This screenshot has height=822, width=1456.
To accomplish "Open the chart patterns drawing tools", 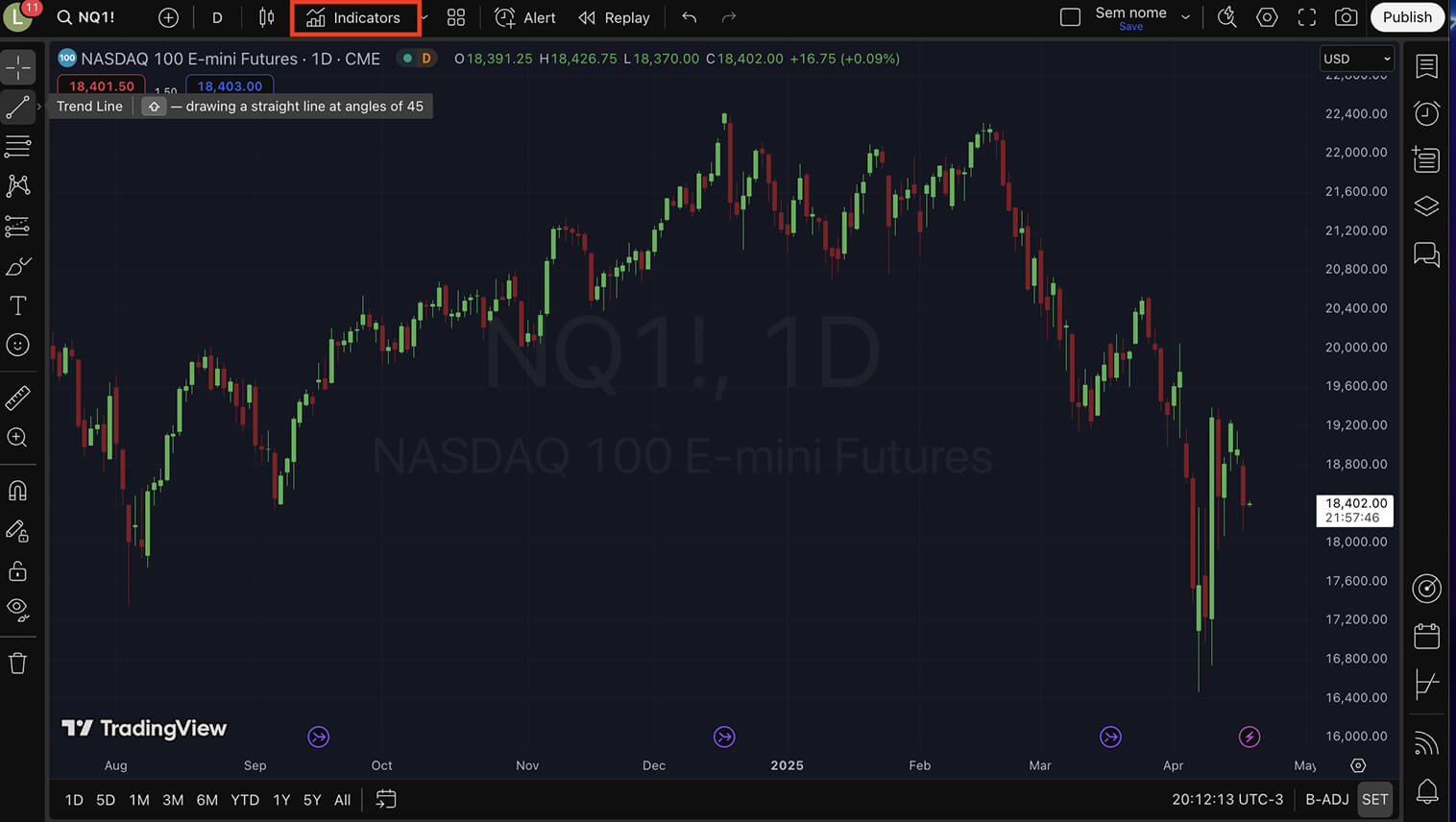I will tap(18, 185).
